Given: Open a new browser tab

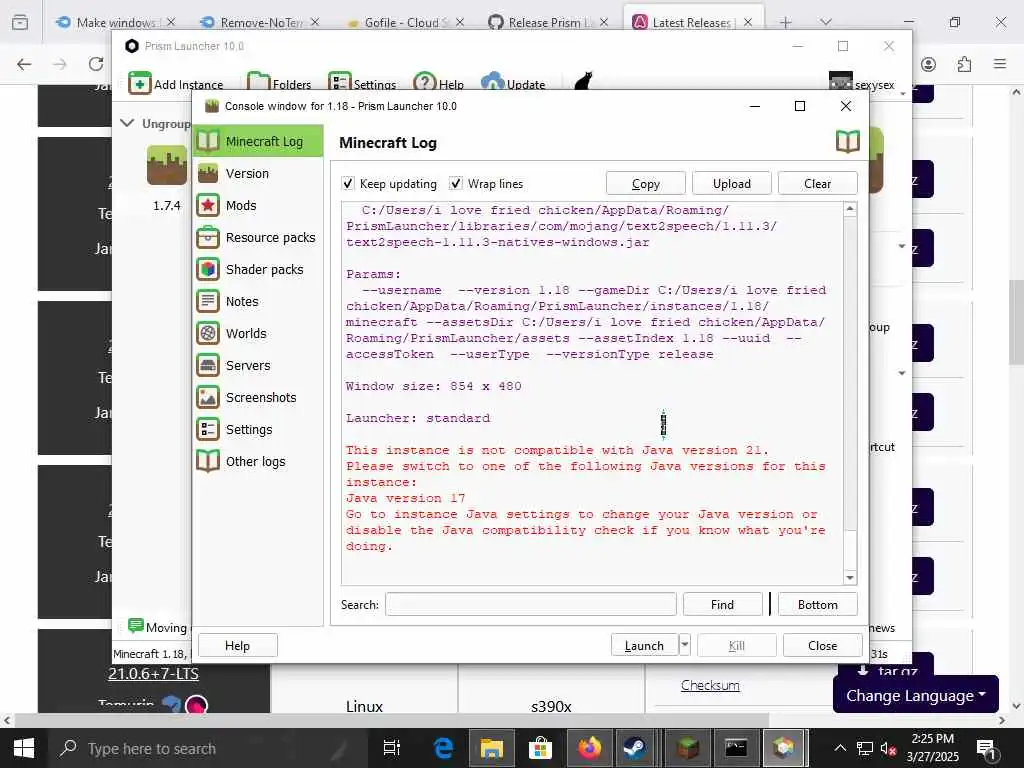Looking at the screenshot, I should coord(786,23).
